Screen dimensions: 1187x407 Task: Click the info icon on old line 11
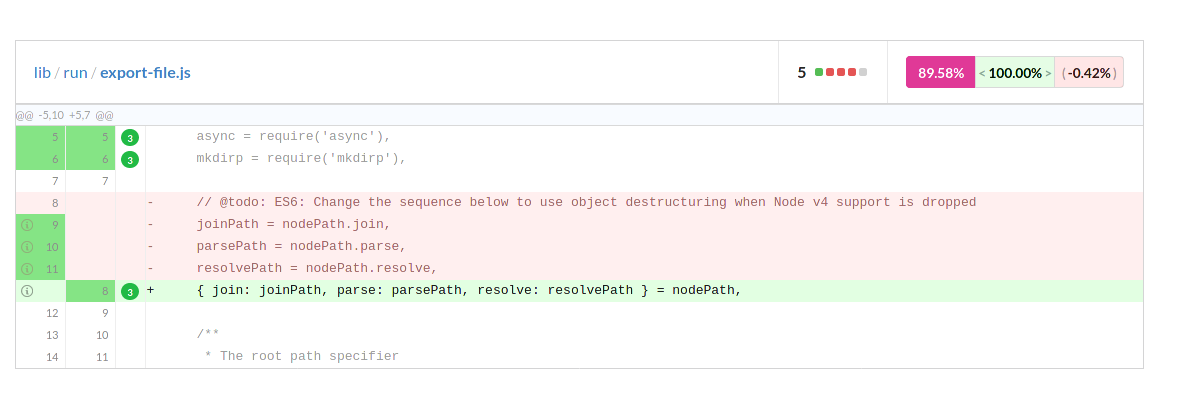point(27,269)
